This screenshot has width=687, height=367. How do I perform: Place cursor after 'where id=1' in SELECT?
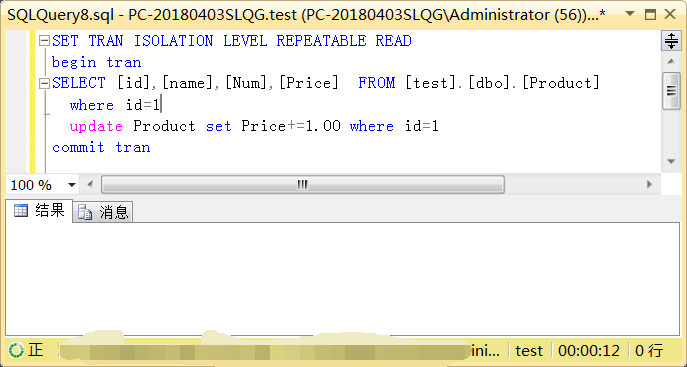[162, 105]
